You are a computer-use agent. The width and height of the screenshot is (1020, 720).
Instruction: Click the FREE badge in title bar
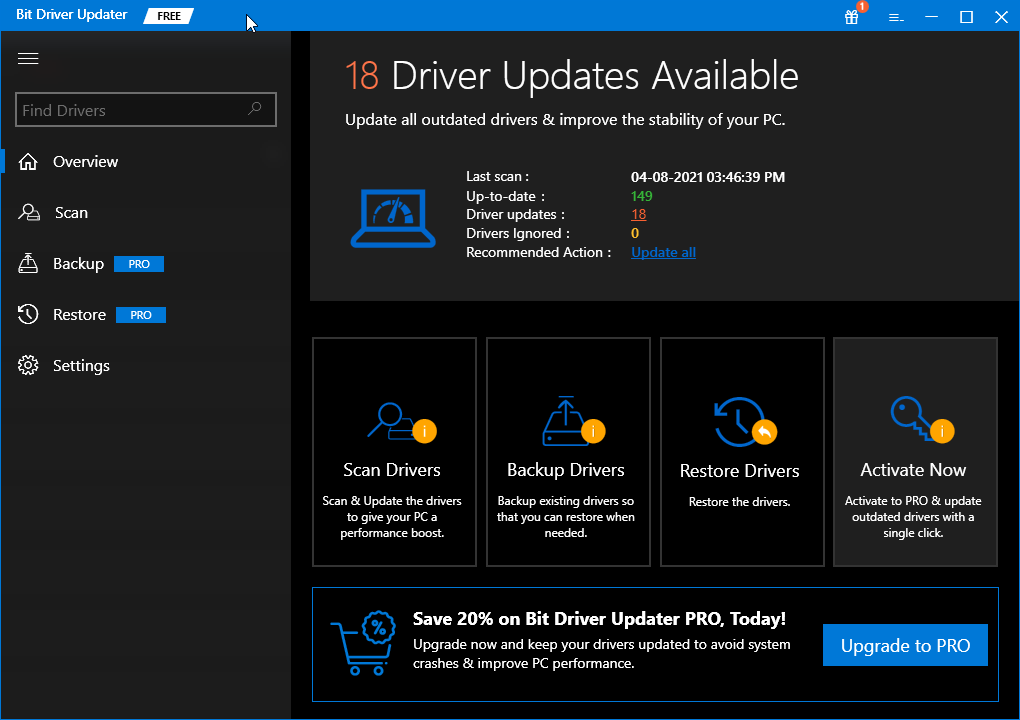169,16
